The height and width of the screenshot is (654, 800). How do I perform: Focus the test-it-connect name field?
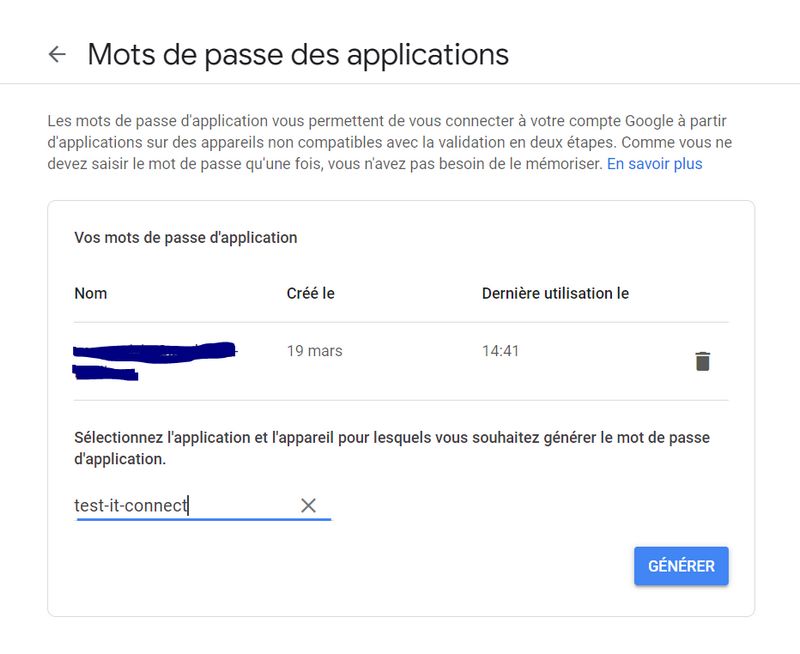coord(180,506)
